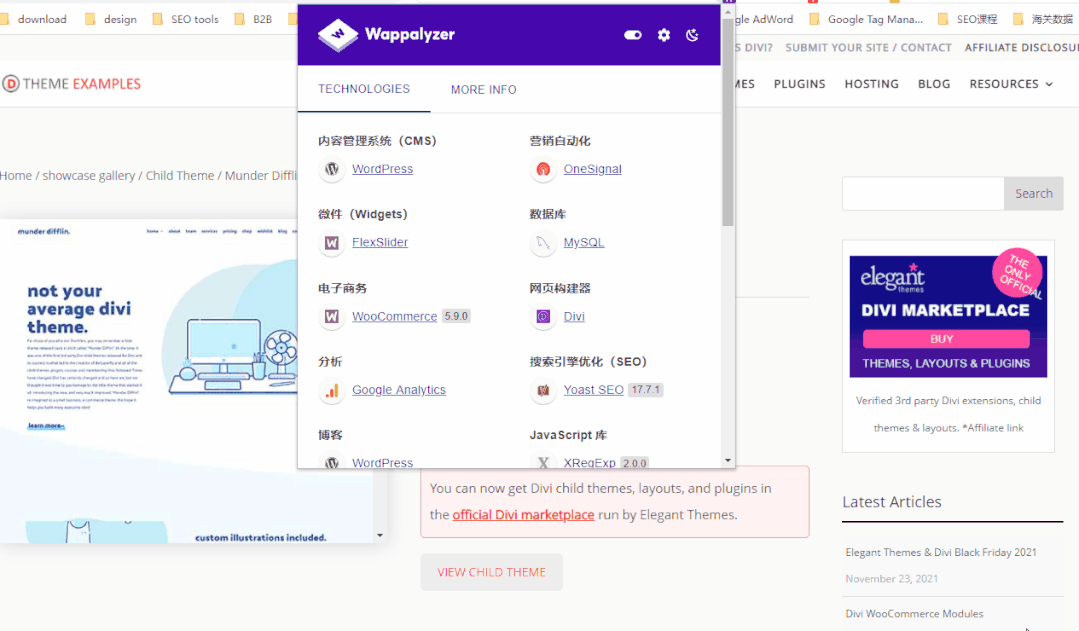
Task: Switch Wappalyzer to dark mode
Action: (692, 35)
